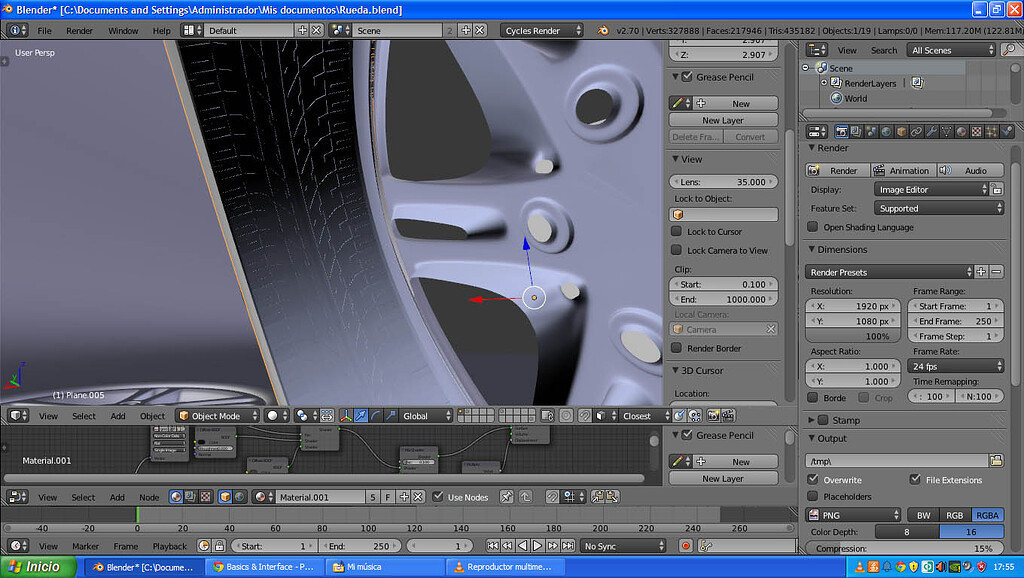Select the Rotate manipulator arc icon
This screenshot has width=1024, height=578.
(376, 415)
